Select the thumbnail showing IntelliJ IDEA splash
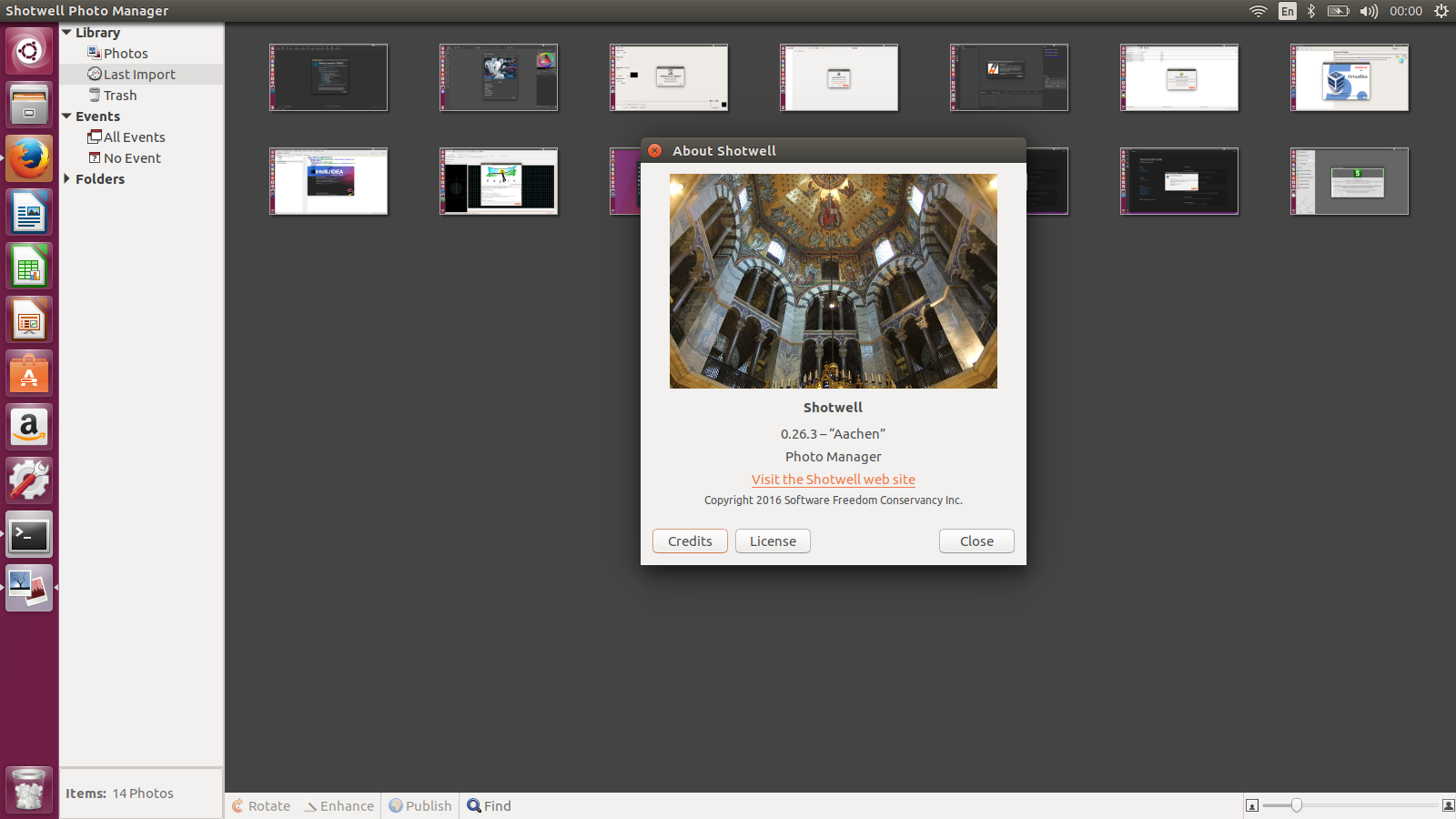 pyautogui.click(x=329, y=181)
